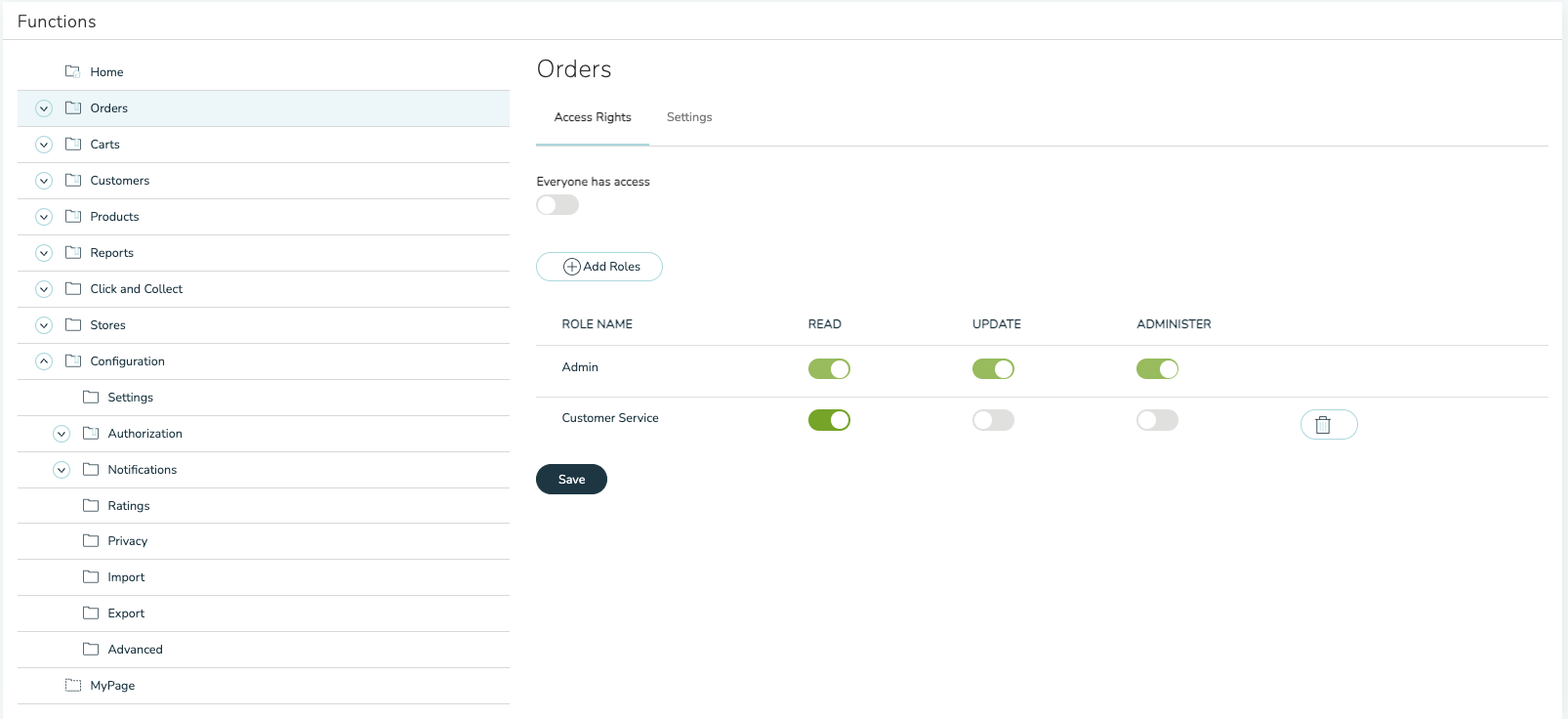This screenshot has height=719, width=1568.
Task: Delete the Customer Service role with trash icon
Action: 1328,425
